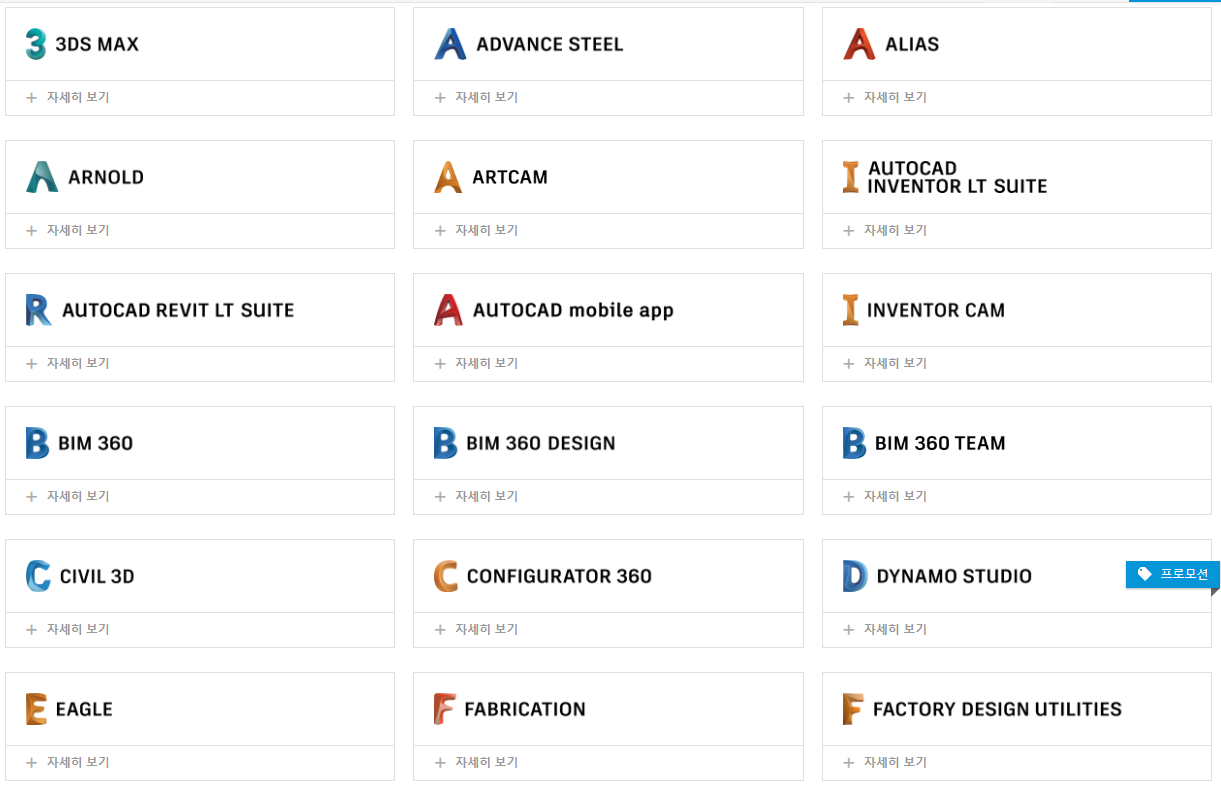Click the BIM 360 blue B icon
The width and height of the screenshot is (1221, 785).
pyautogui.click(x=37, y=443)
